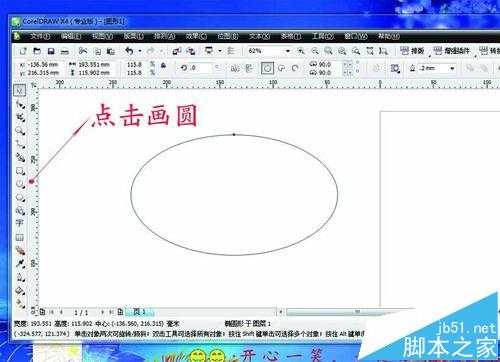Open the Effects menu
This screenshot has width=500, height=362.
[196, 36]
